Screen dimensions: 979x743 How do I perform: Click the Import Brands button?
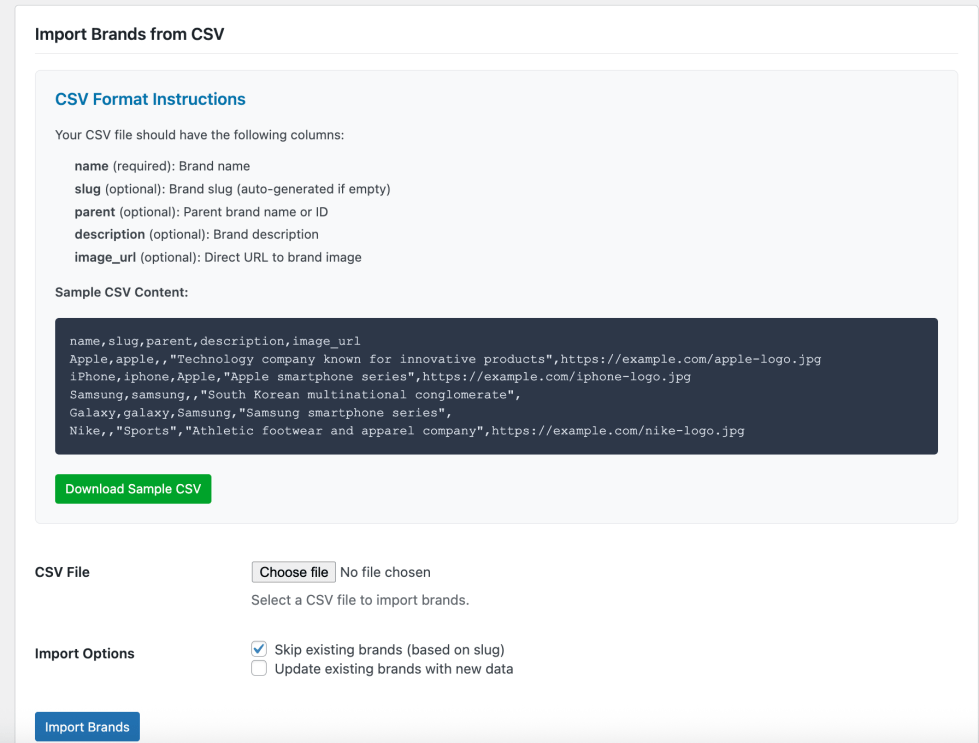(x=87, y=727)
